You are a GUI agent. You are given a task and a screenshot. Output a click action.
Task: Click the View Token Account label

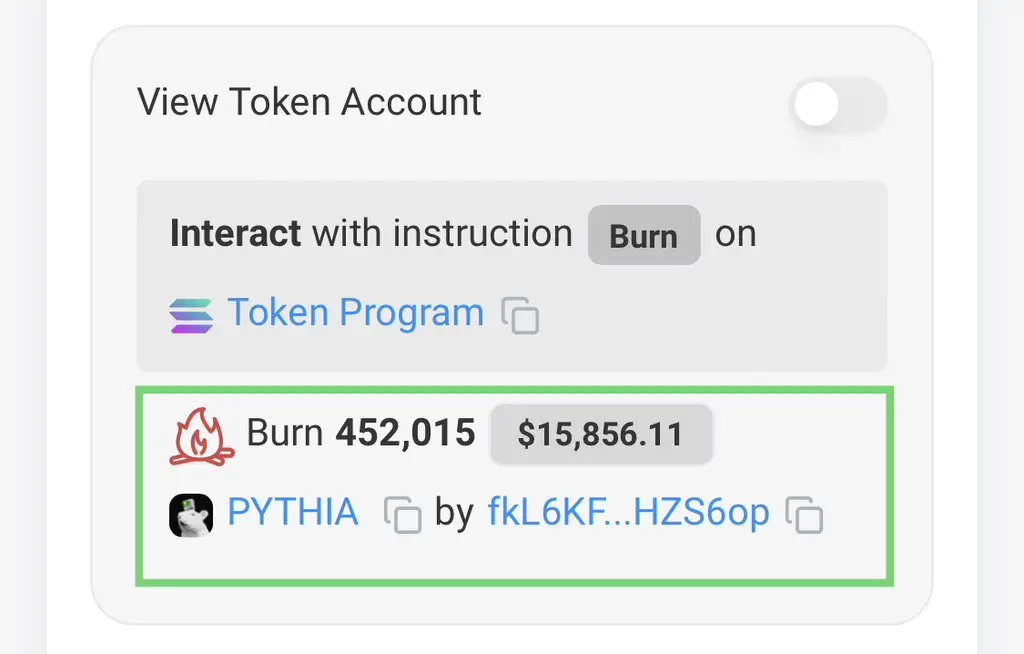click(x=309, y=102)
